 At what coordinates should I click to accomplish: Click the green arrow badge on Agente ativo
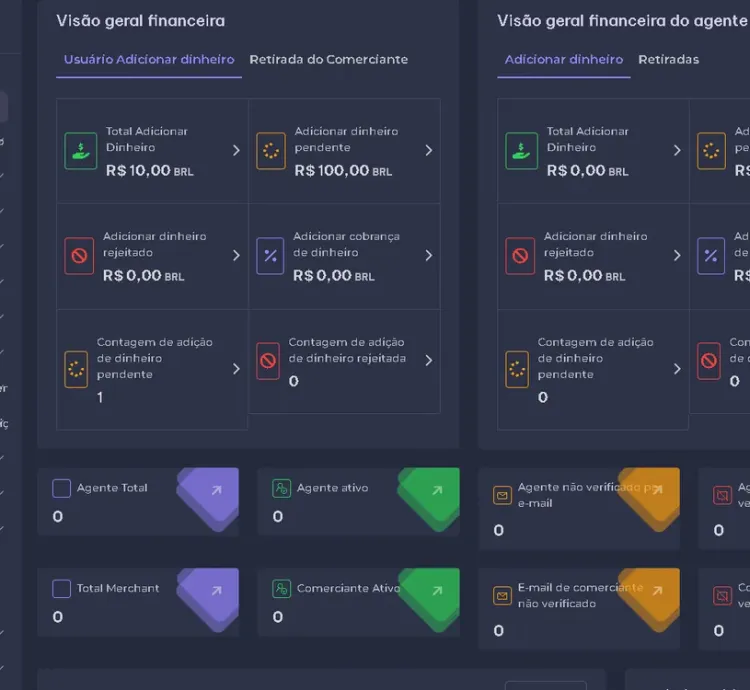click(x=436, y=490)
